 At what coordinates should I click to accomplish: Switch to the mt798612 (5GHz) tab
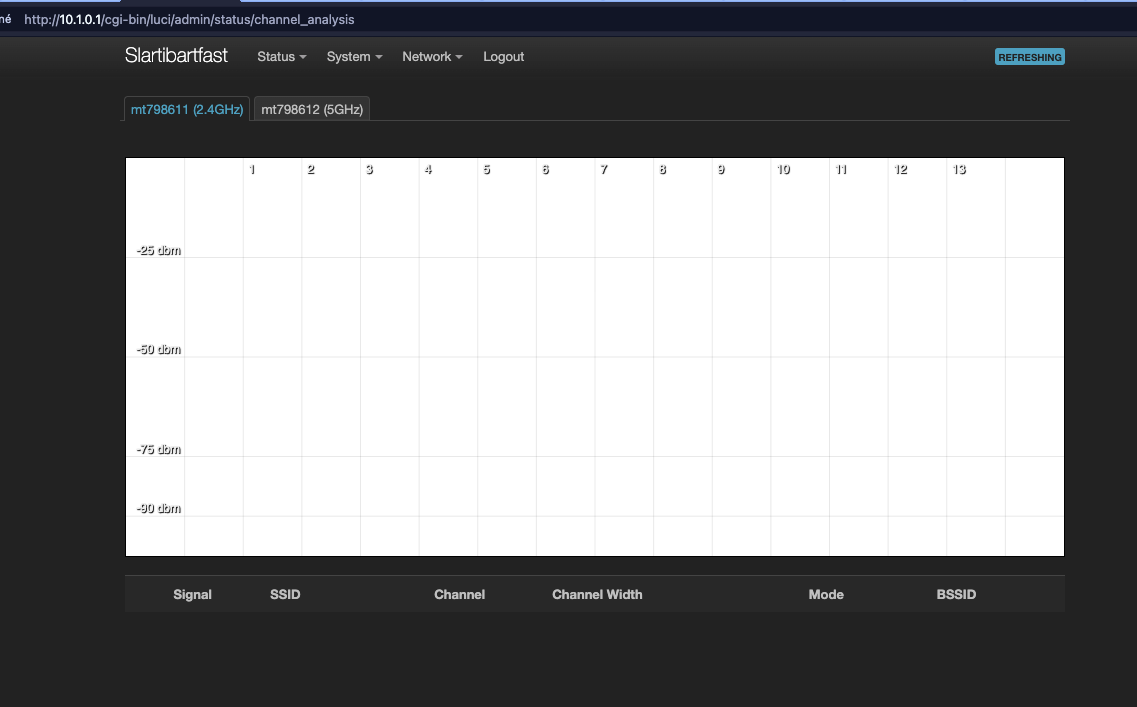point(312,110)
